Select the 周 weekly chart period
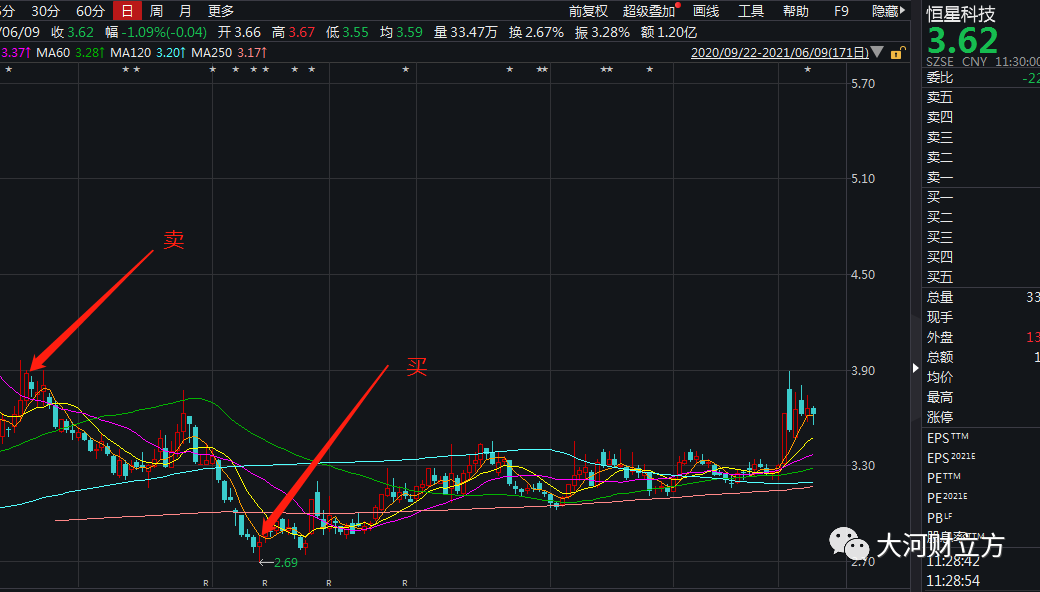The height and width of the screenshot is (592, 1040). click(156, 11)
